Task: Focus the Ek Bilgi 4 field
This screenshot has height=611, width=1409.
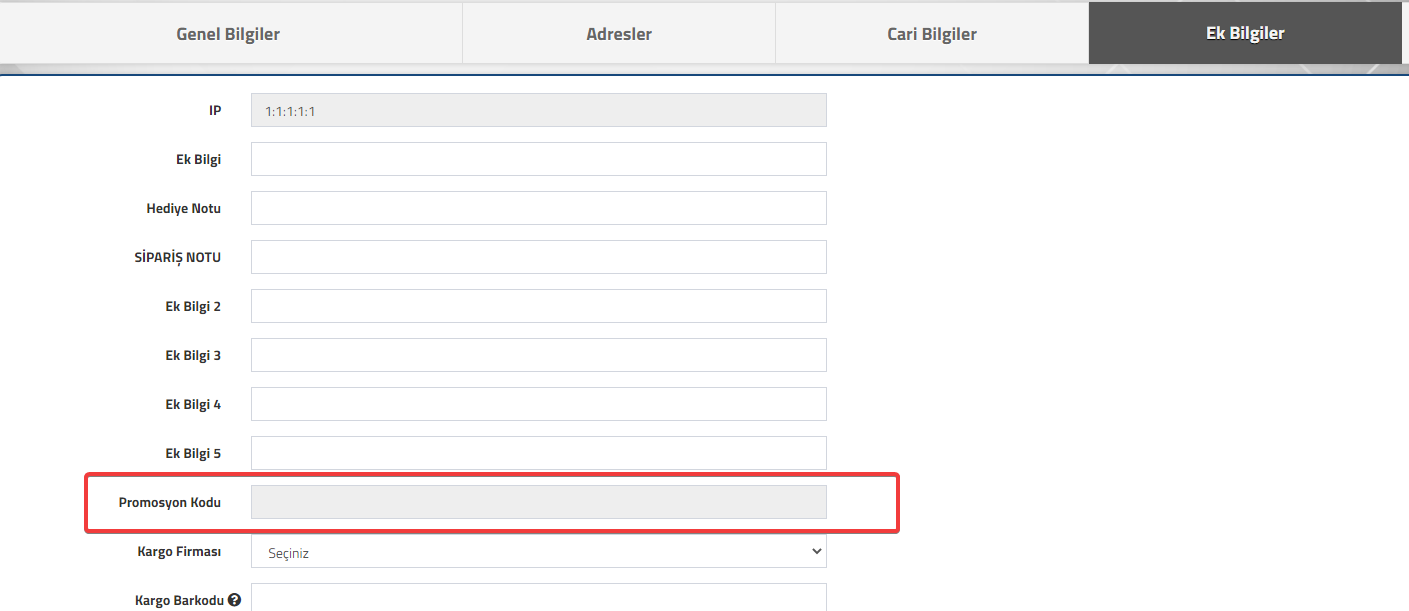Action: coord(539,404)
